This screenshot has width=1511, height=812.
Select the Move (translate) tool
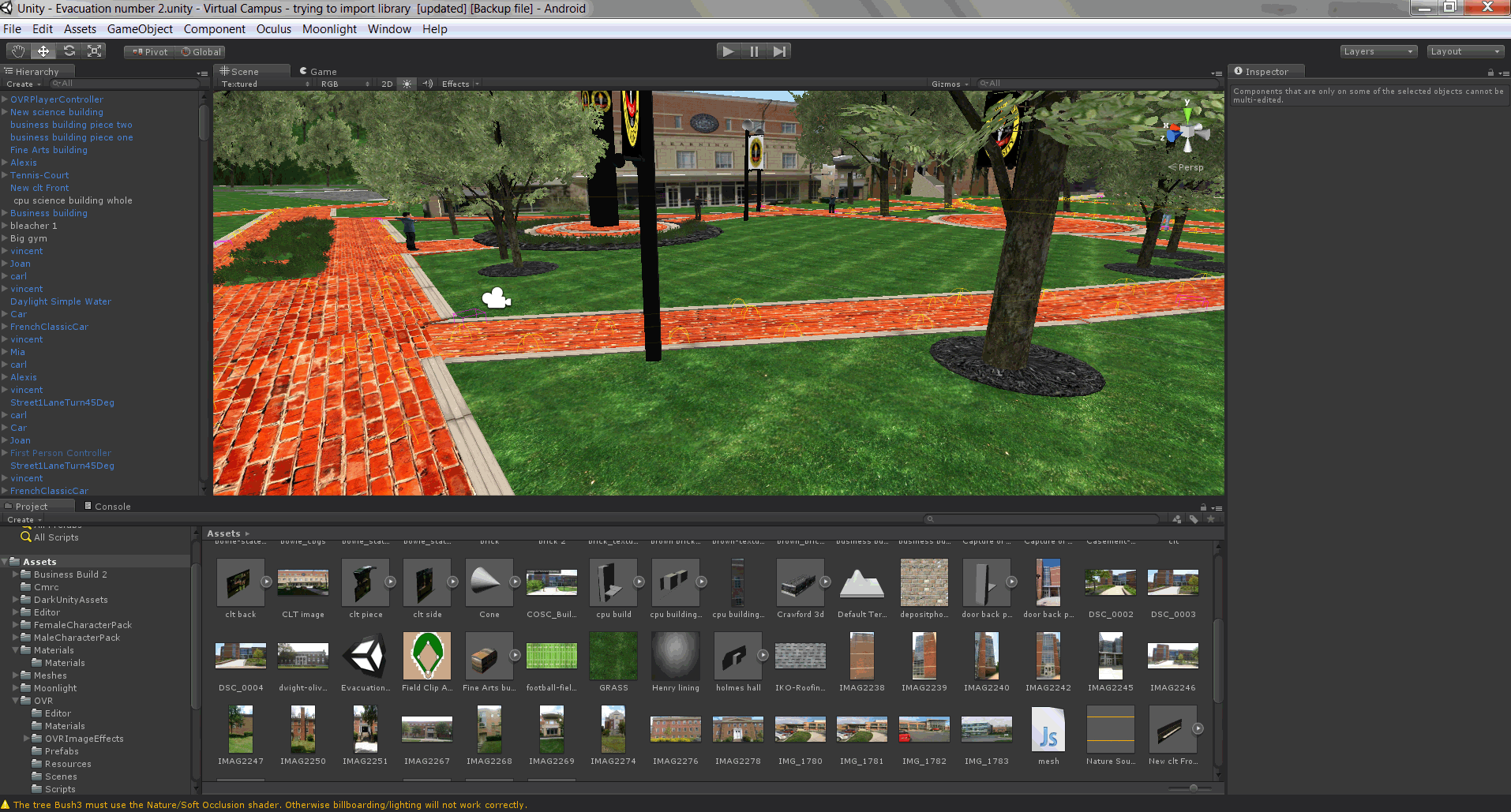(43, 51)
